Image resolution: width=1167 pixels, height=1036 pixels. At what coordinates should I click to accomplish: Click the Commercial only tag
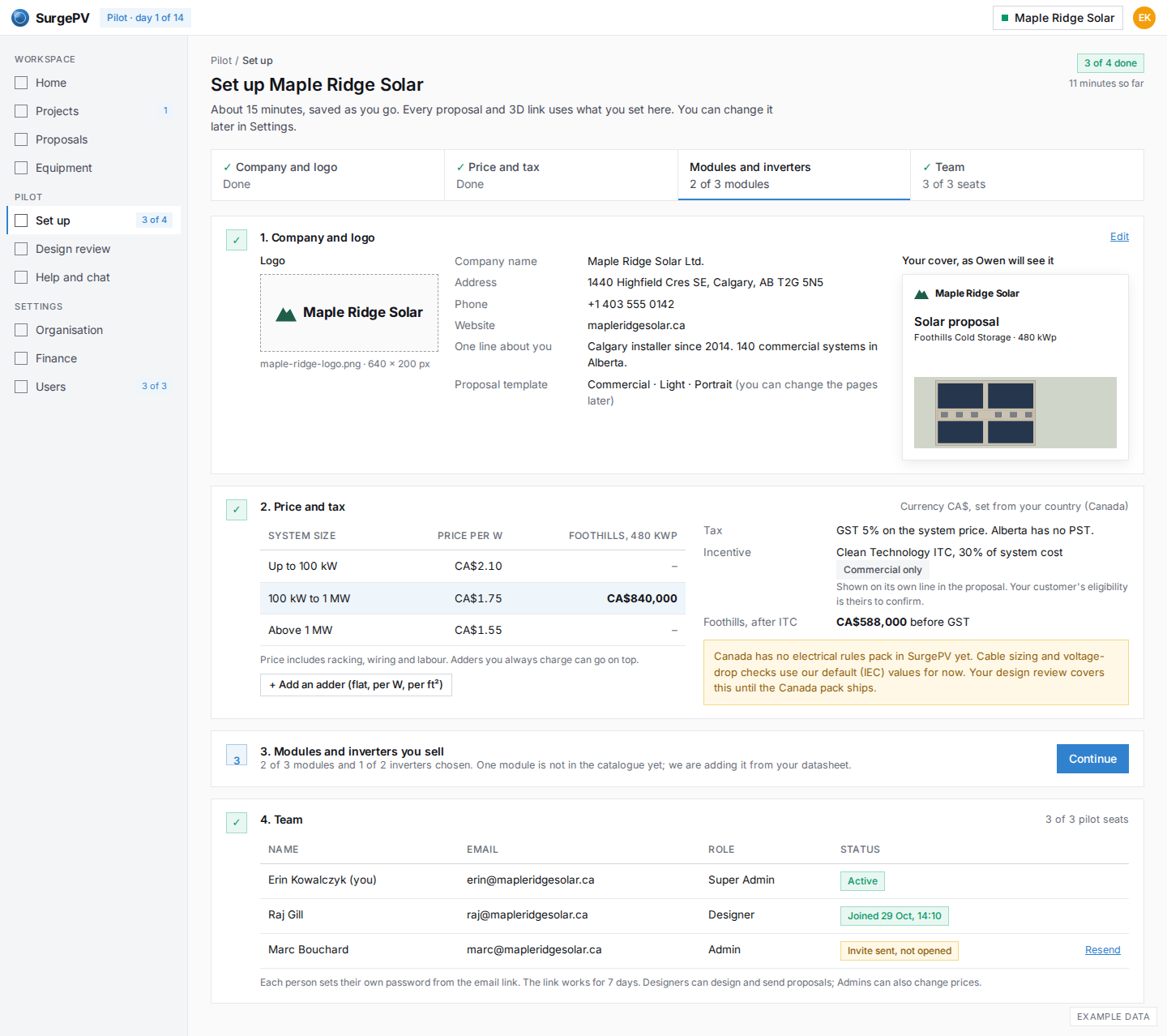(x=883, y=570)
